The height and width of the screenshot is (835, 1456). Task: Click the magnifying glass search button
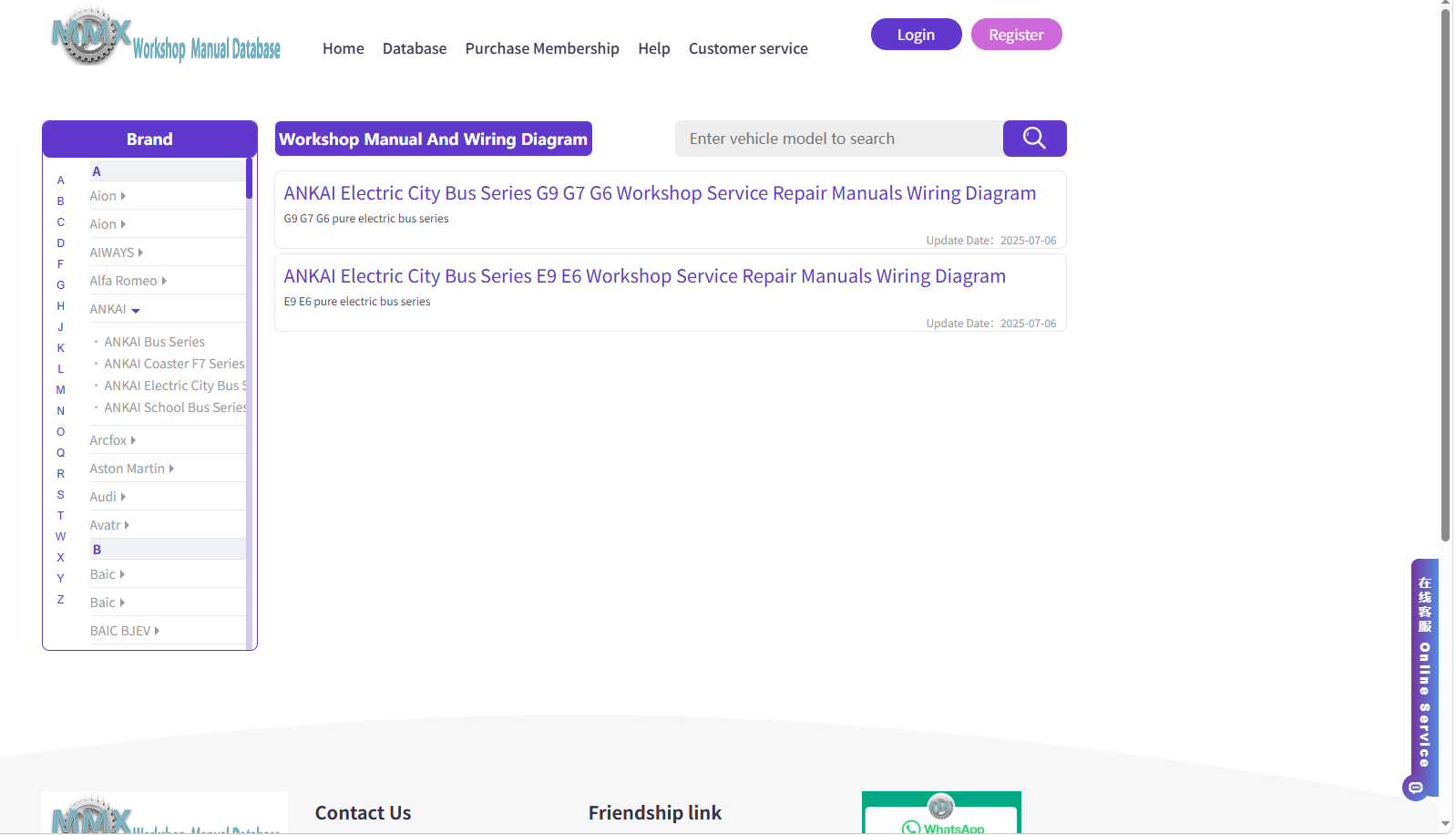[1034, 139]
